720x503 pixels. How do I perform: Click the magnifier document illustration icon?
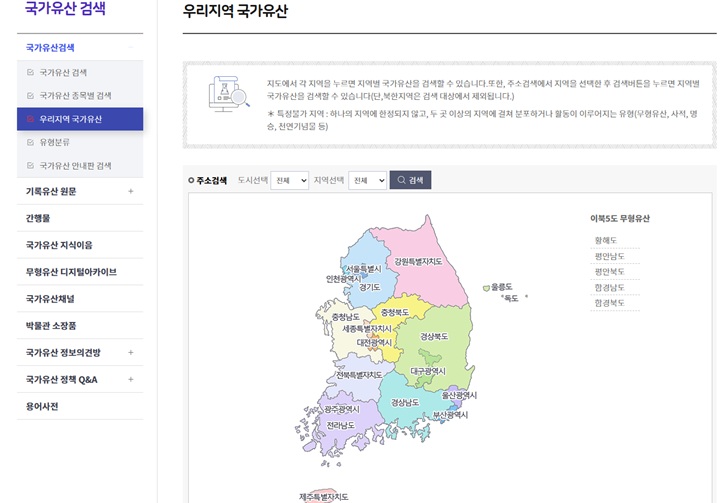(x=229, y=94)
